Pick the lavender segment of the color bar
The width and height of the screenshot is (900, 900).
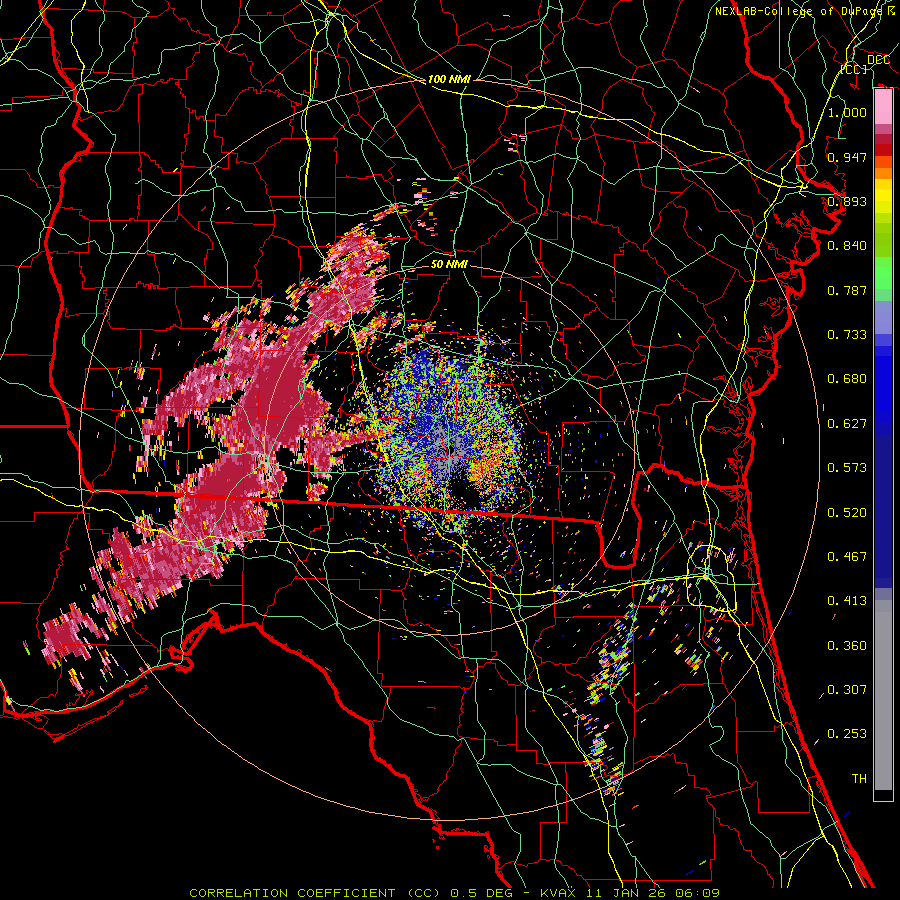click(x=883, y=317)
